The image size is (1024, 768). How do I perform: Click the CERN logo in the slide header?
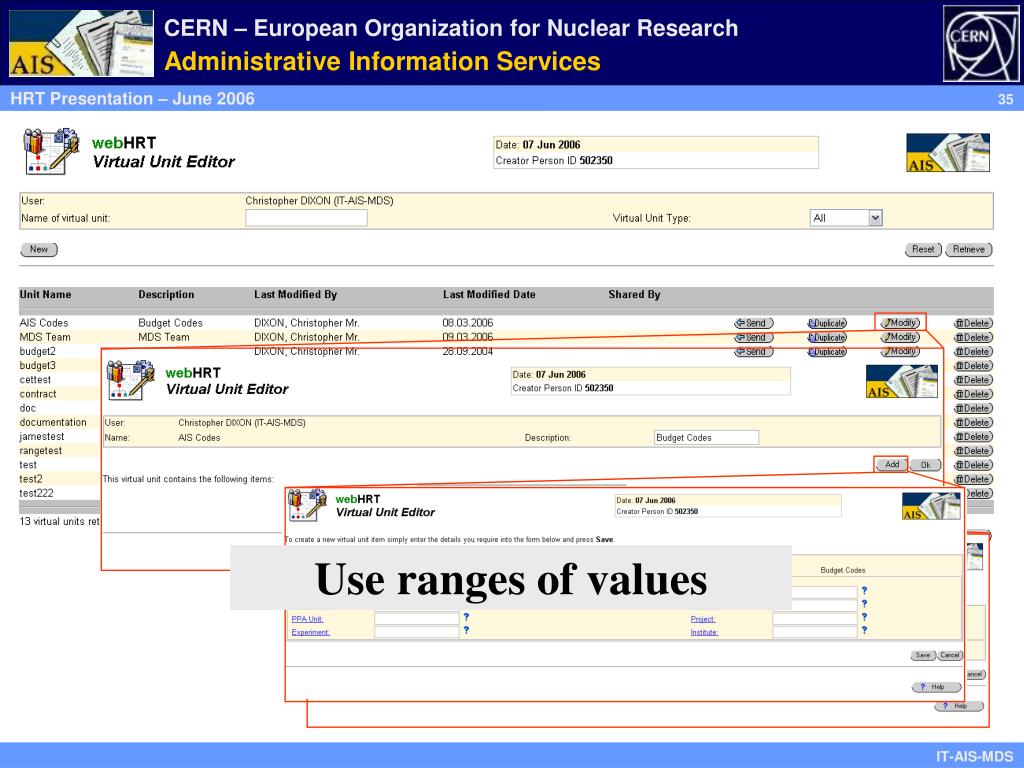tap(981, 43)
